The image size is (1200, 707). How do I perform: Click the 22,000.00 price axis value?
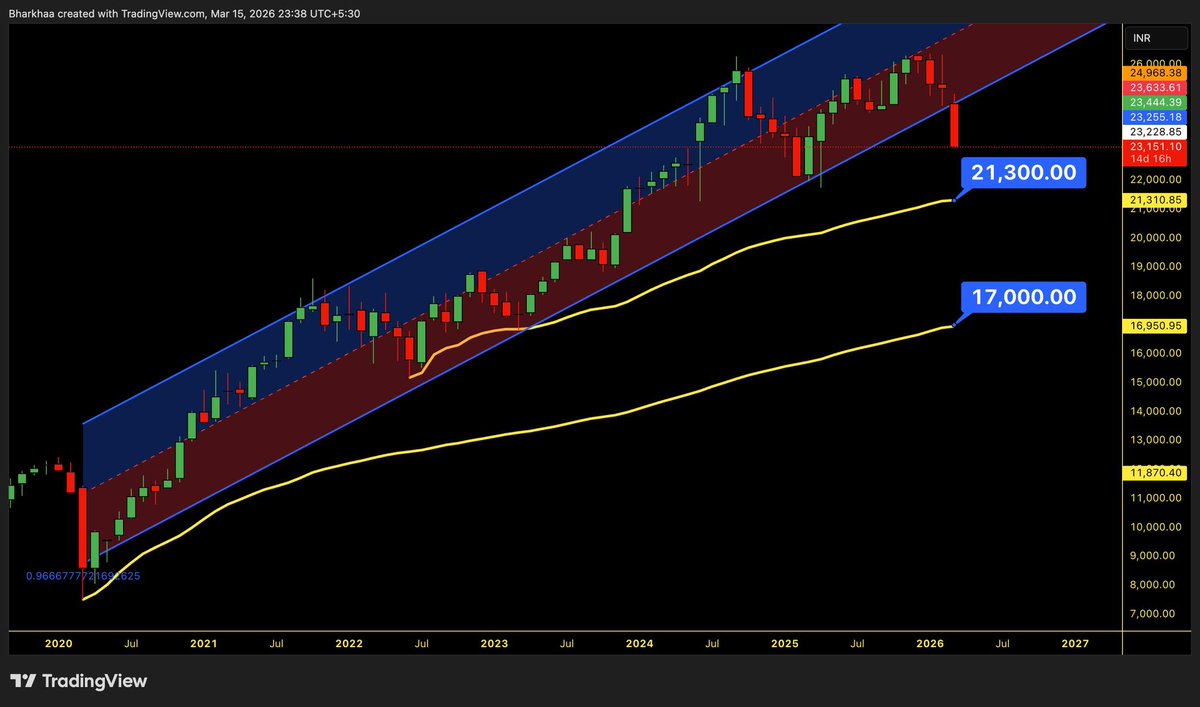[x=1155, y=179]
